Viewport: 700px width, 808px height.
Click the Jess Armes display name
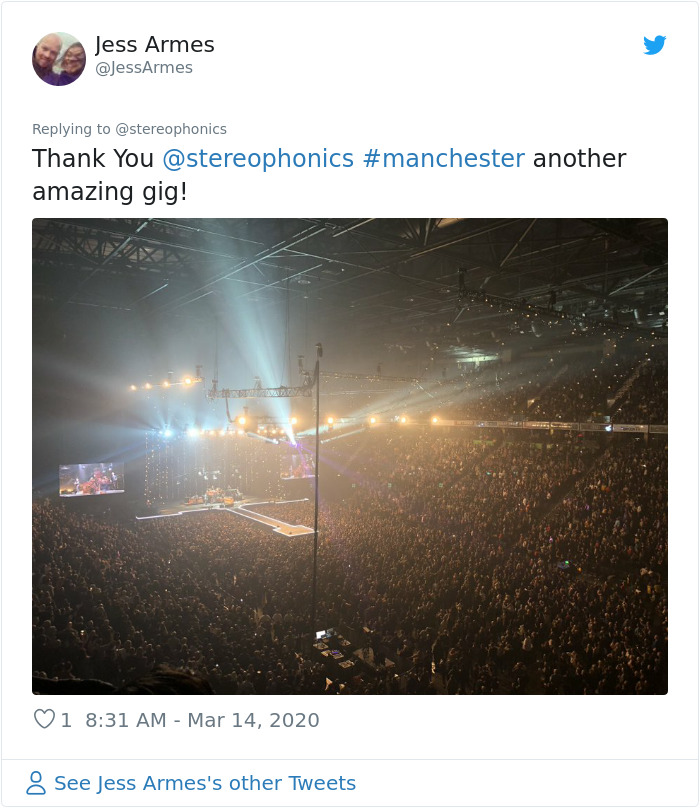(x=154, y=44)
